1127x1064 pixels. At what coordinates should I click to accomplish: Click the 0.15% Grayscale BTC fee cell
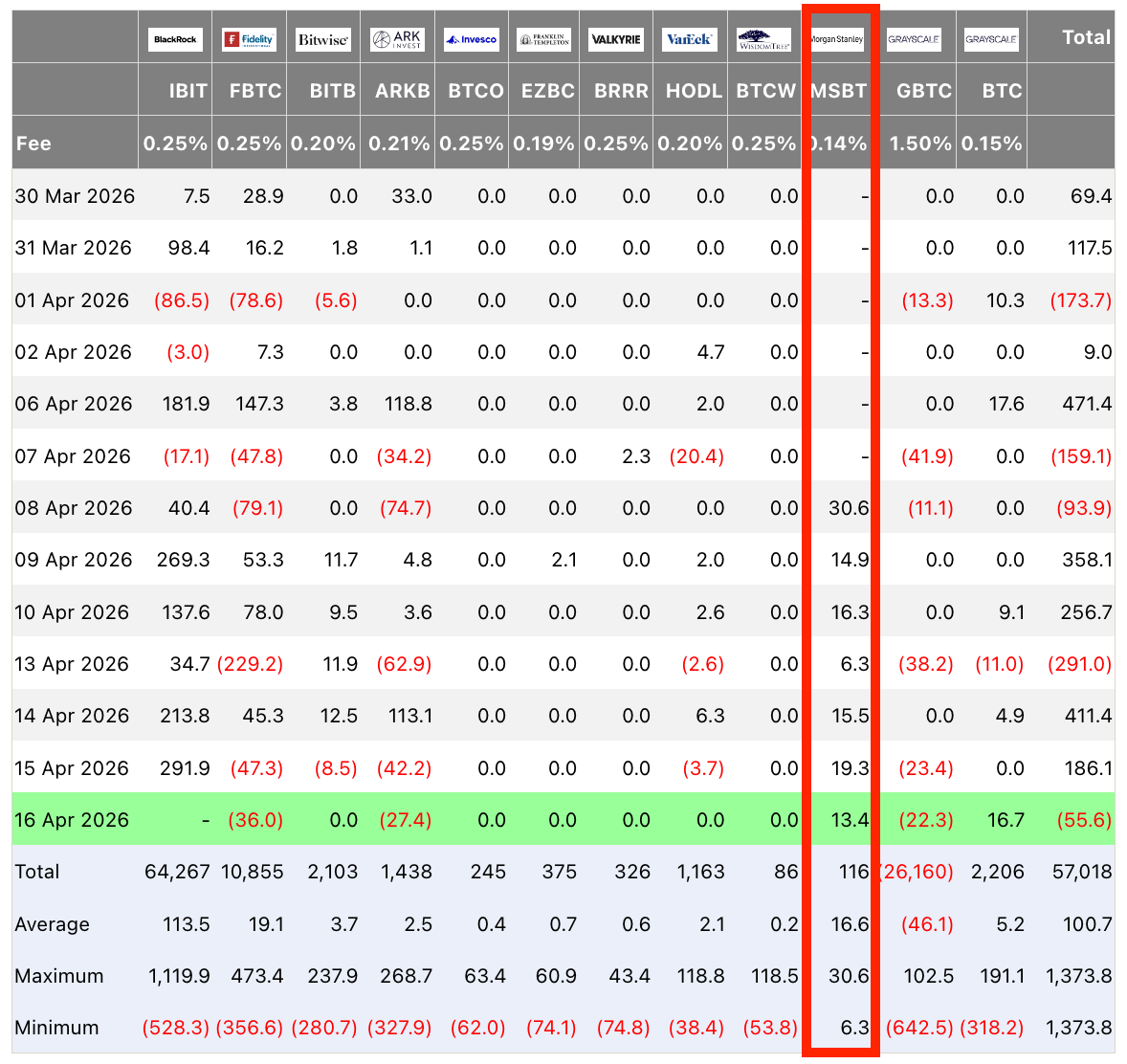[x=991, y=144]
